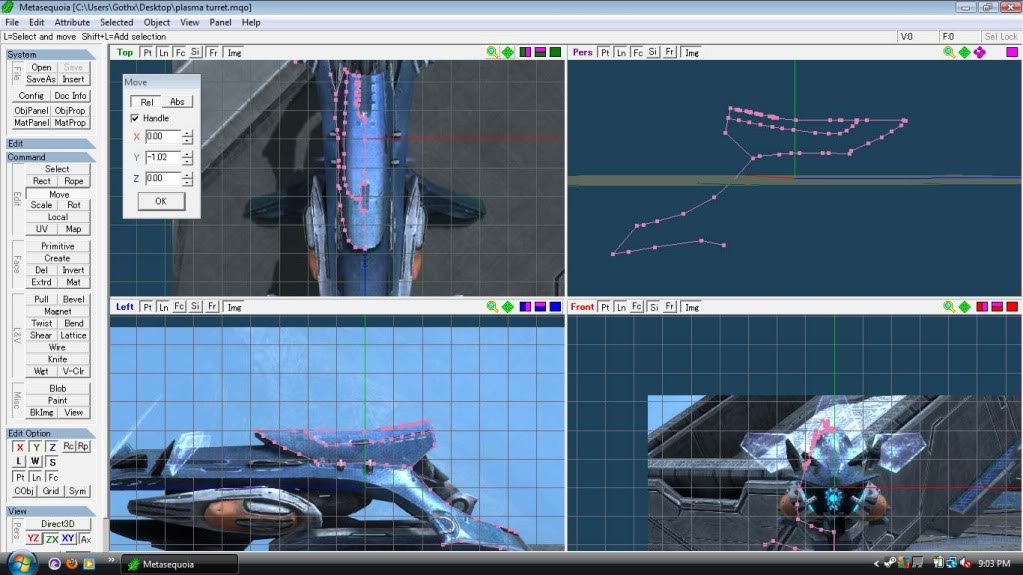Click the horizontal split layout icon in Top view

click(x=540, y=52)
